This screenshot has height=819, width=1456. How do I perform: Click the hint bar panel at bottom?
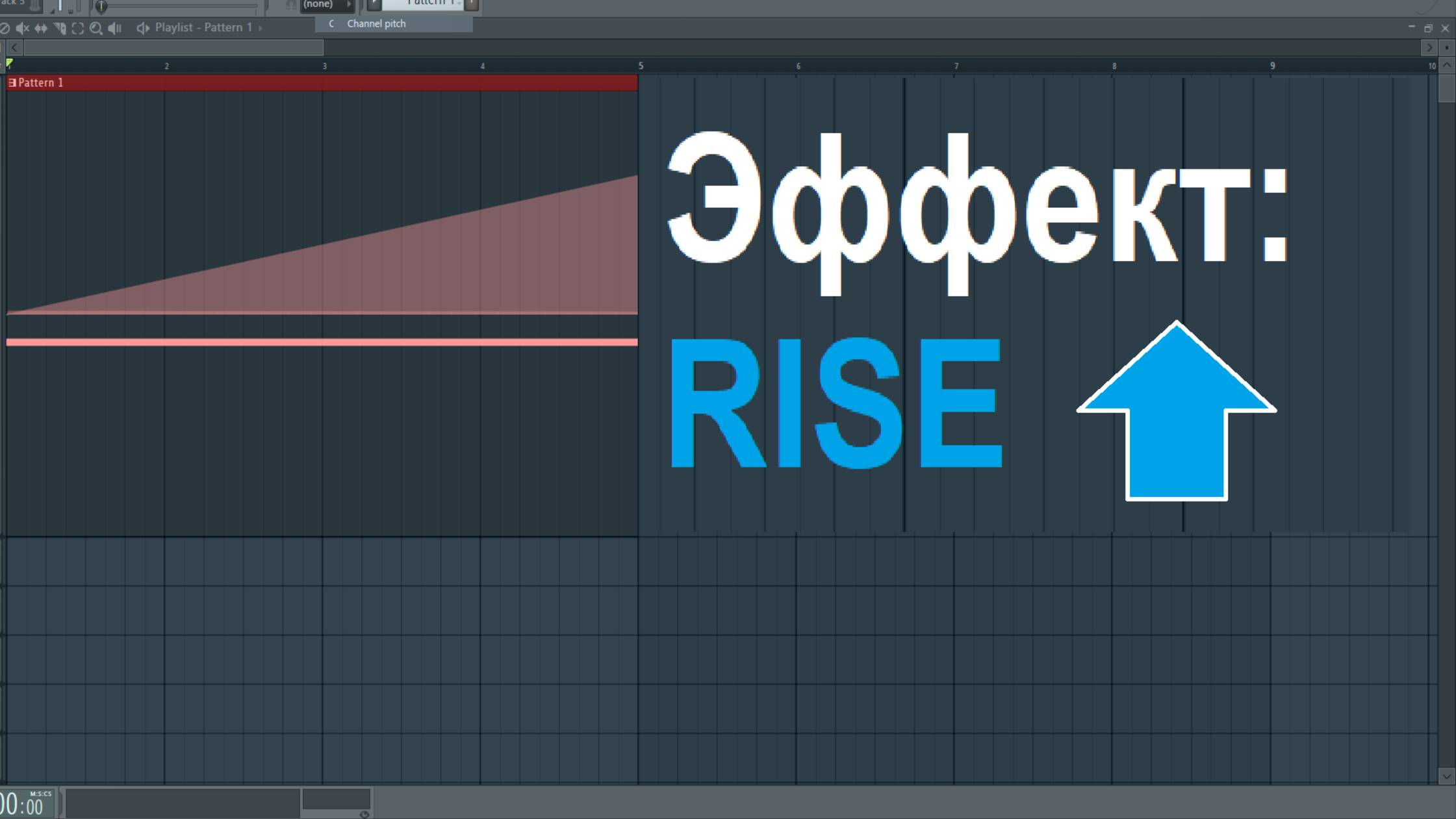pyautogui.click(x=183, y=803)
